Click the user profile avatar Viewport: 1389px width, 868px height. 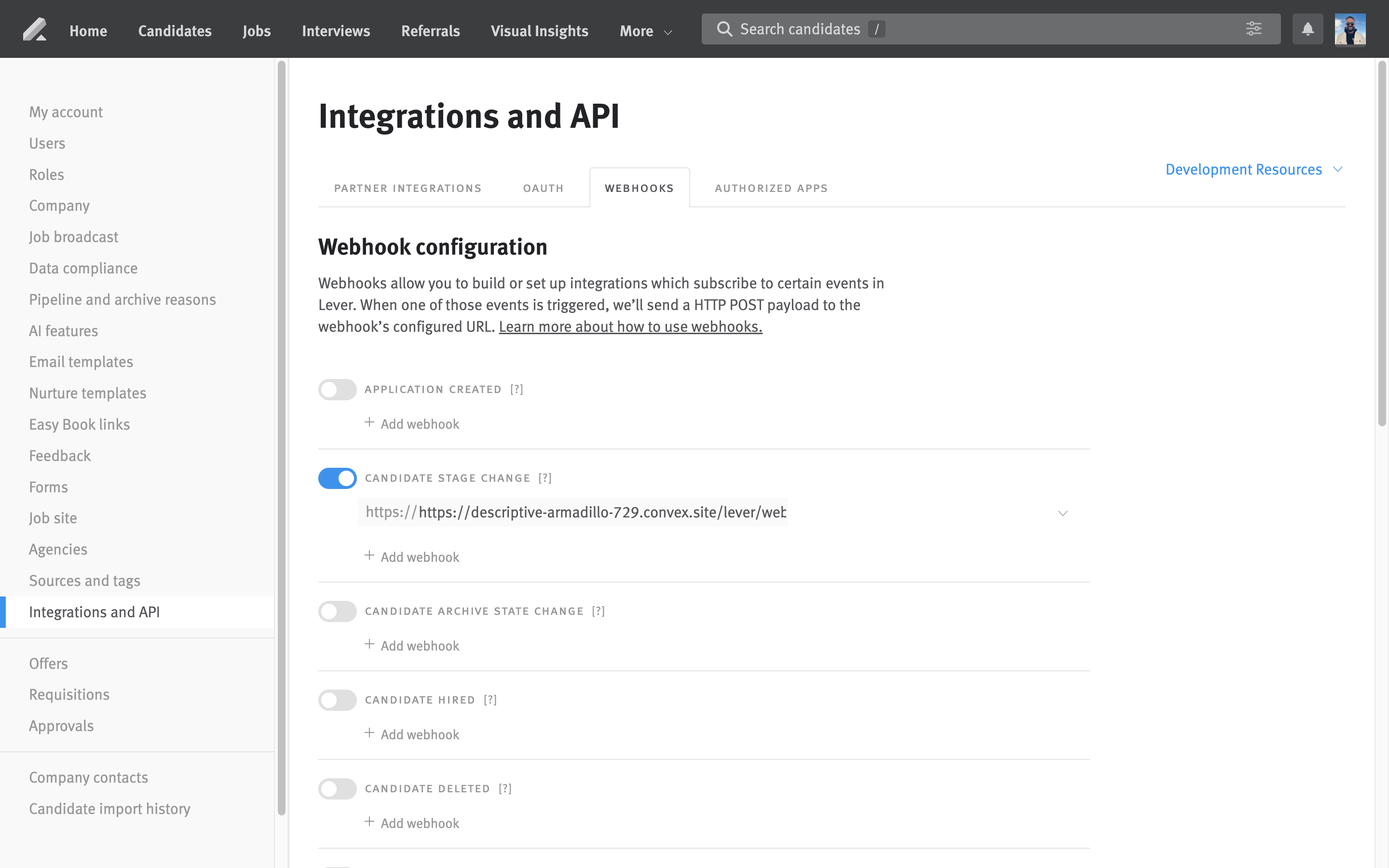coord(1349,30)
